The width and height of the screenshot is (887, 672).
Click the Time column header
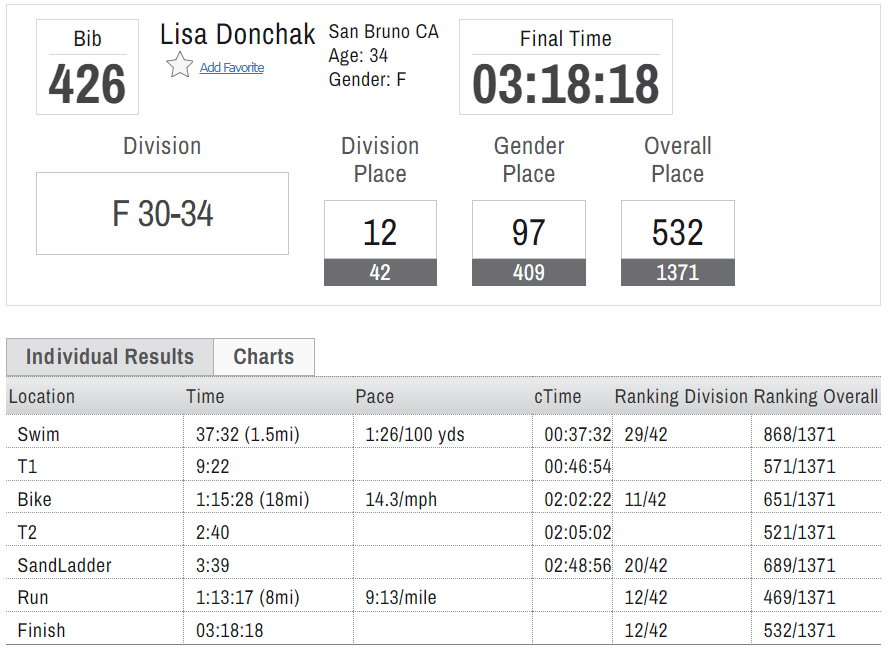[x=205, y=397]
